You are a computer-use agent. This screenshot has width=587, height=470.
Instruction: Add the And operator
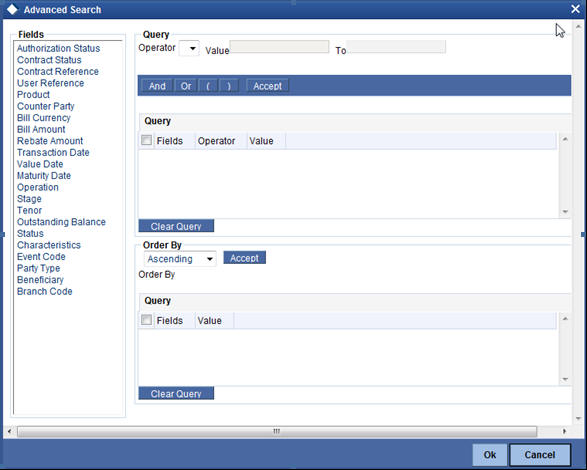[x=157, y=86]
